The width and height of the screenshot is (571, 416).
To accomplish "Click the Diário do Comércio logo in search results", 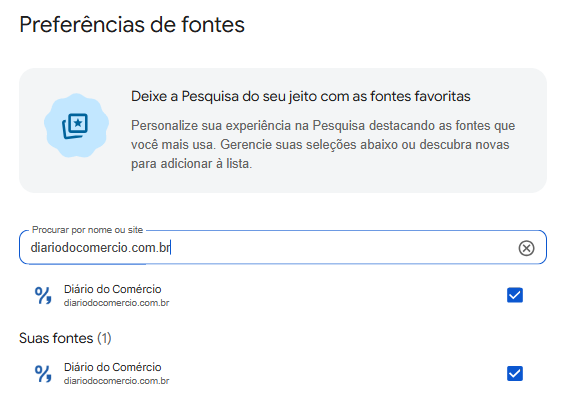I will coord(43,295).
